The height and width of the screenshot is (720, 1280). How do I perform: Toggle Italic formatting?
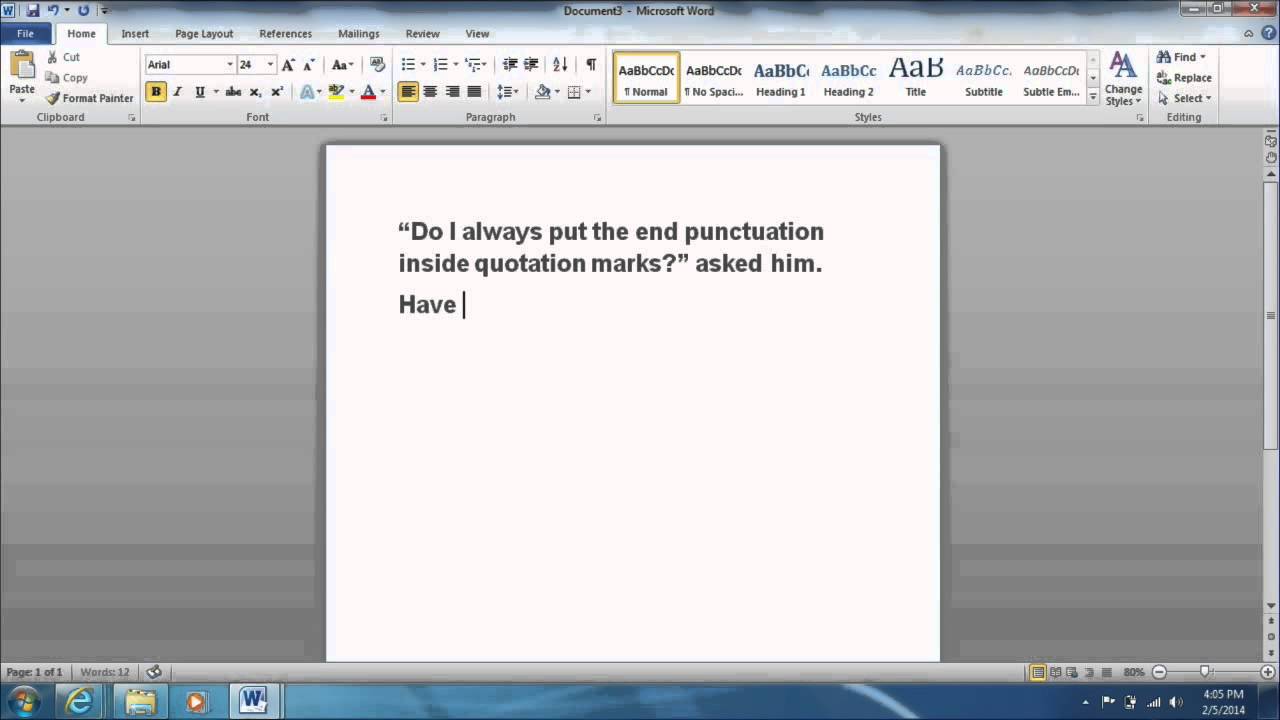point(178,92)
